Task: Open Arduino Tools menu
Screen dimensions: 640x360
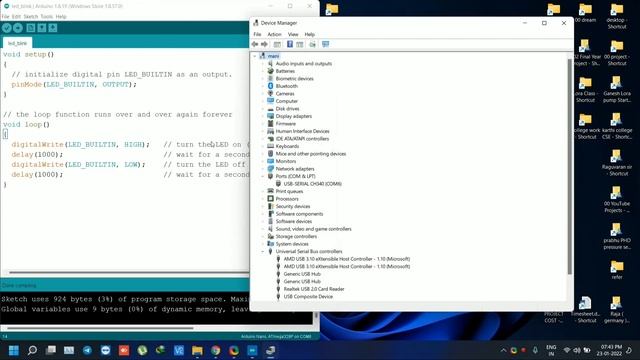Action: 47,17
